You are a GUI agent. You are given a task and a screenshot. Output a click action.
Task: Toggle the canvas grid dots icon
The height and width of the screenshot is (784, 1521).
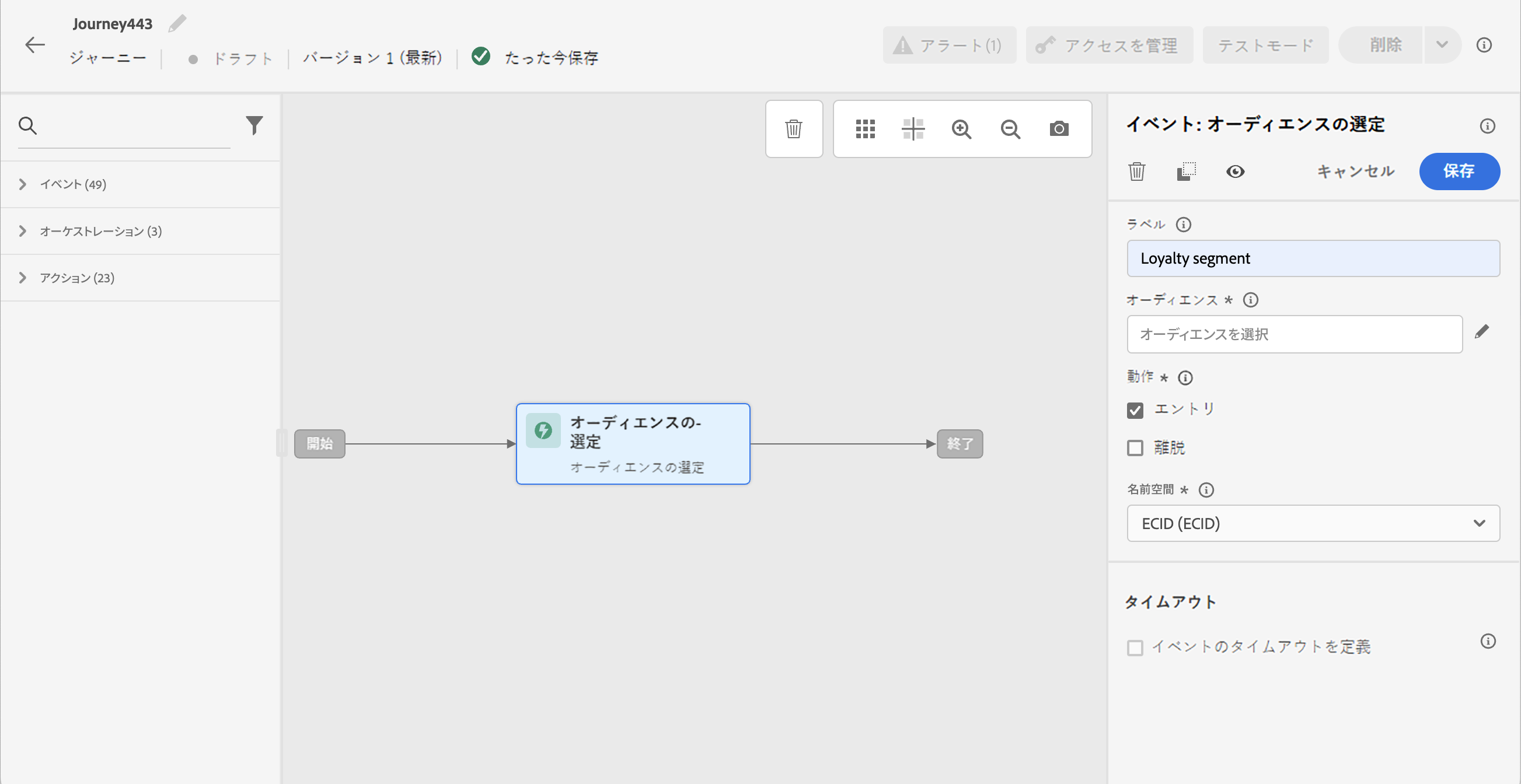coord(865,128)
